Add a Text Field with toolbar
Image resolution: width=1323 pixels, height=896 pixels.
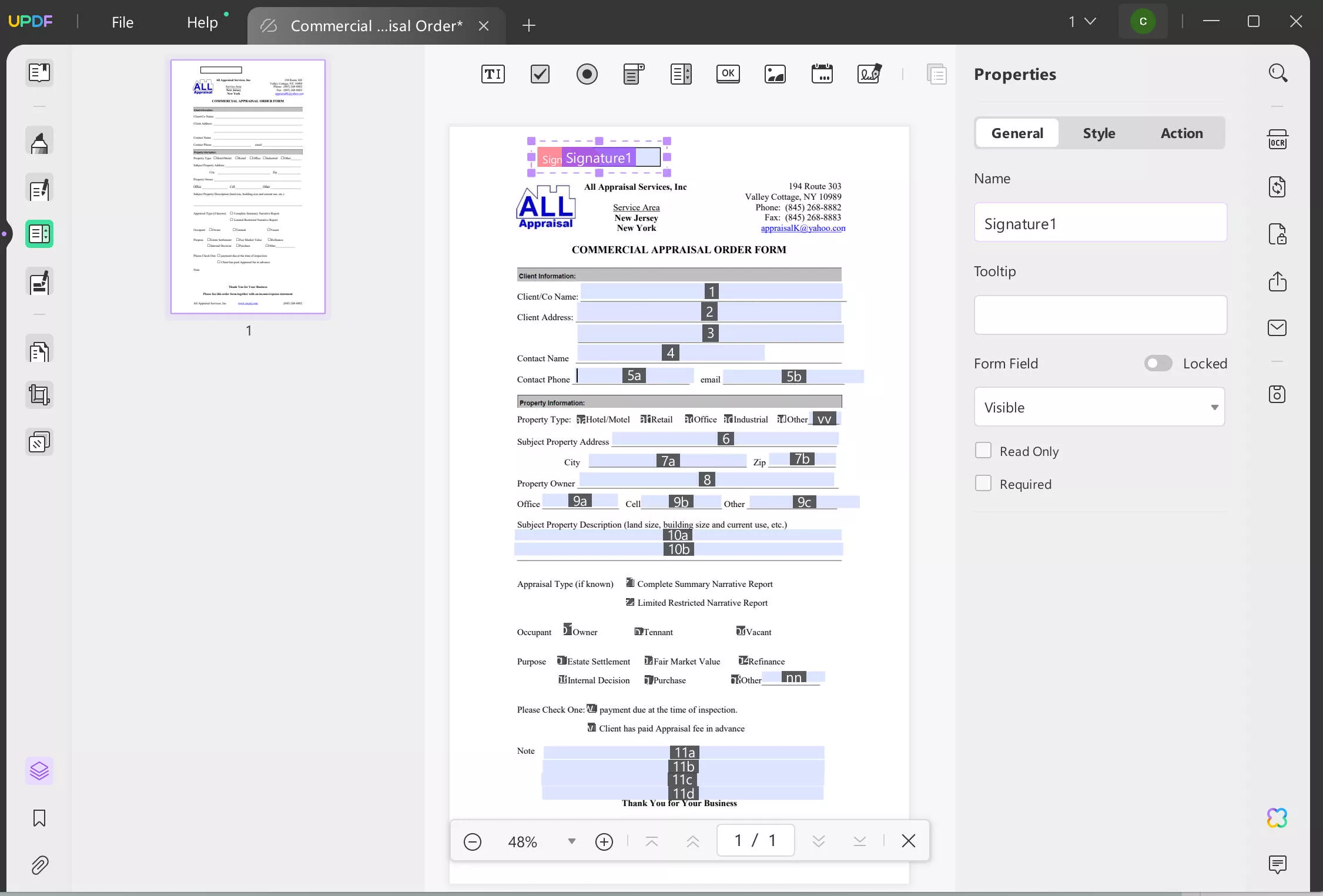(493, 74)
